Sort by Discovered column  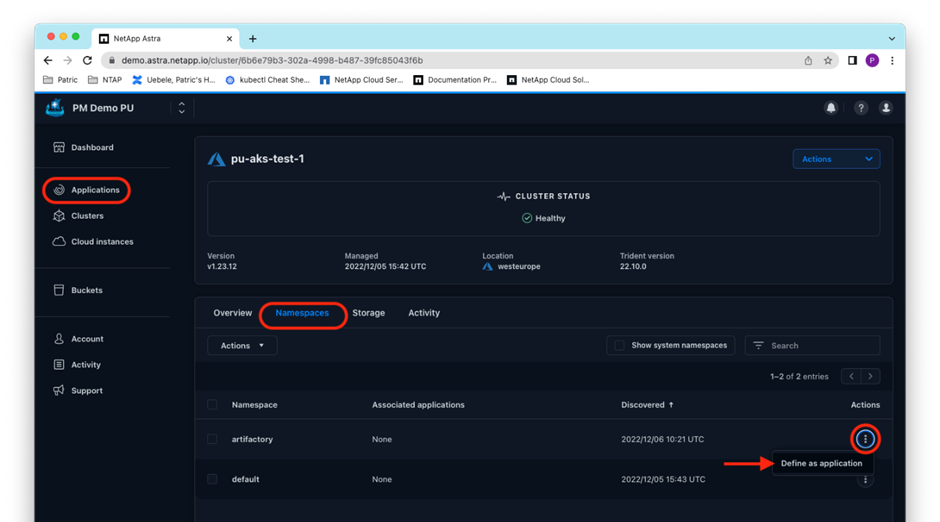(647, 405)
